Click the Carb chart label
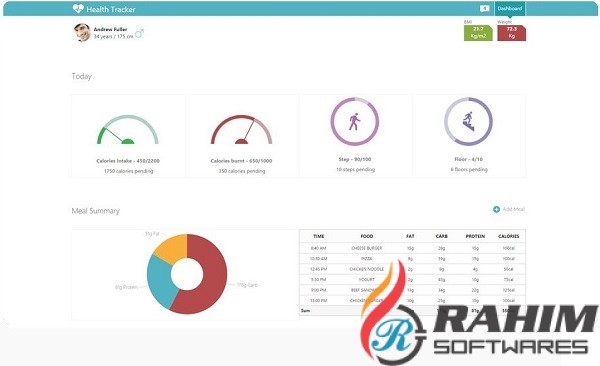Viewport: 600px width, 366px height. coord(248,285)
